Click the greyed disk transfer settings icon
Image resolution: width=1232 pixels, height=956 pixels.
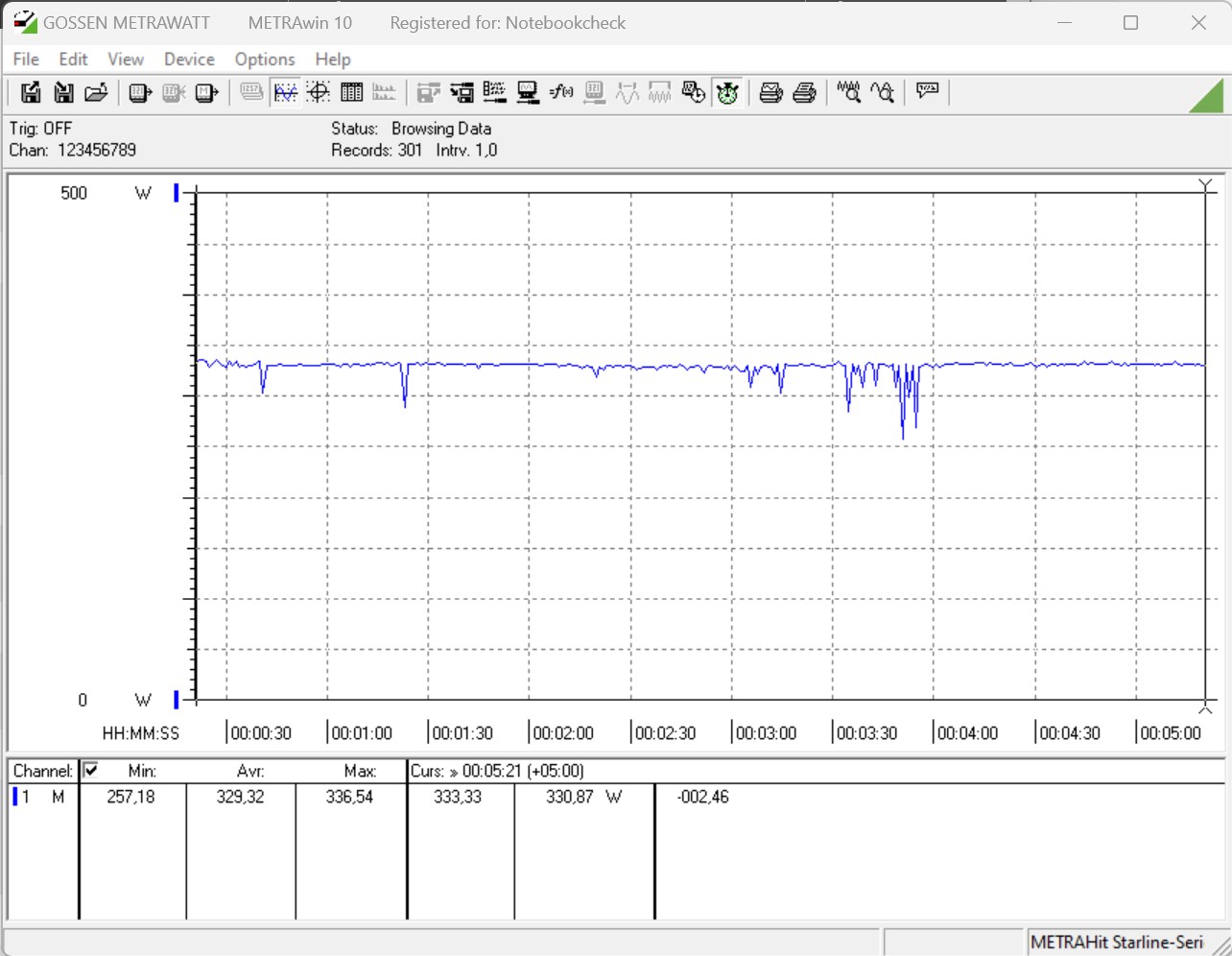coord(428,92)
